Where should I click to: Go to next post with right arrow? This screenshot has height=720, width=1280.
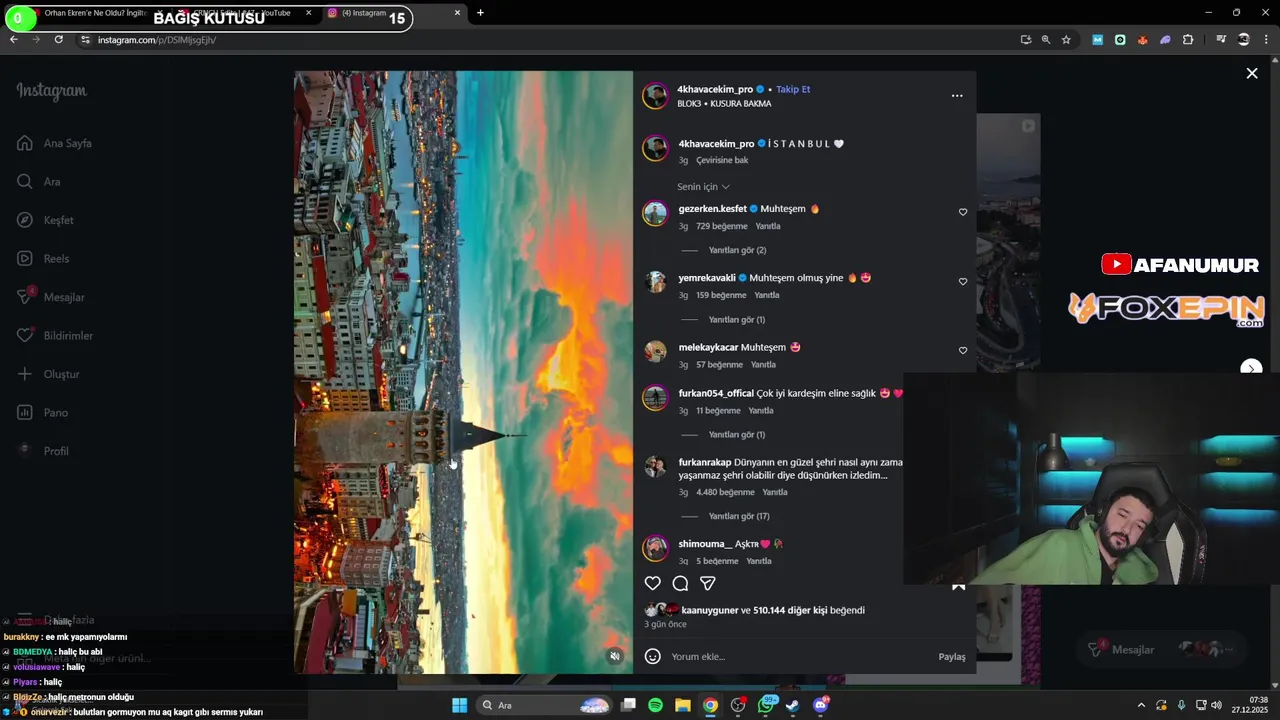click(1251, 369)
